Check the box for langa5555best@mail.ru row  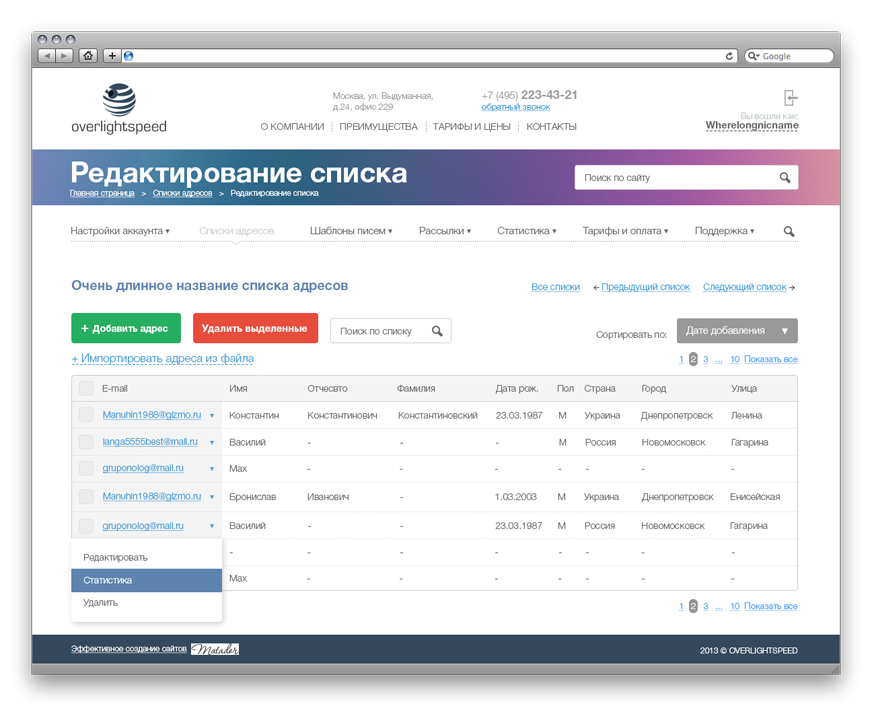[86, 442]
